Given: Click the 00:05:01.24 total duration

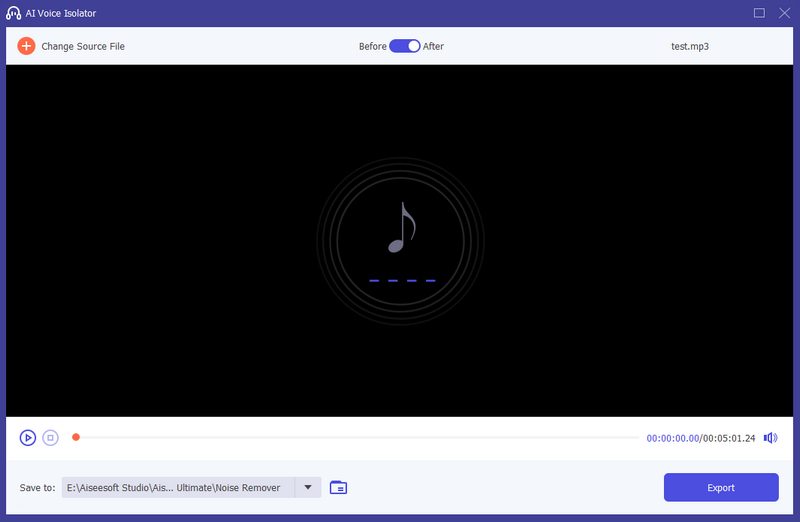Looking at the screenshot, I should click(x=729, y=438).
